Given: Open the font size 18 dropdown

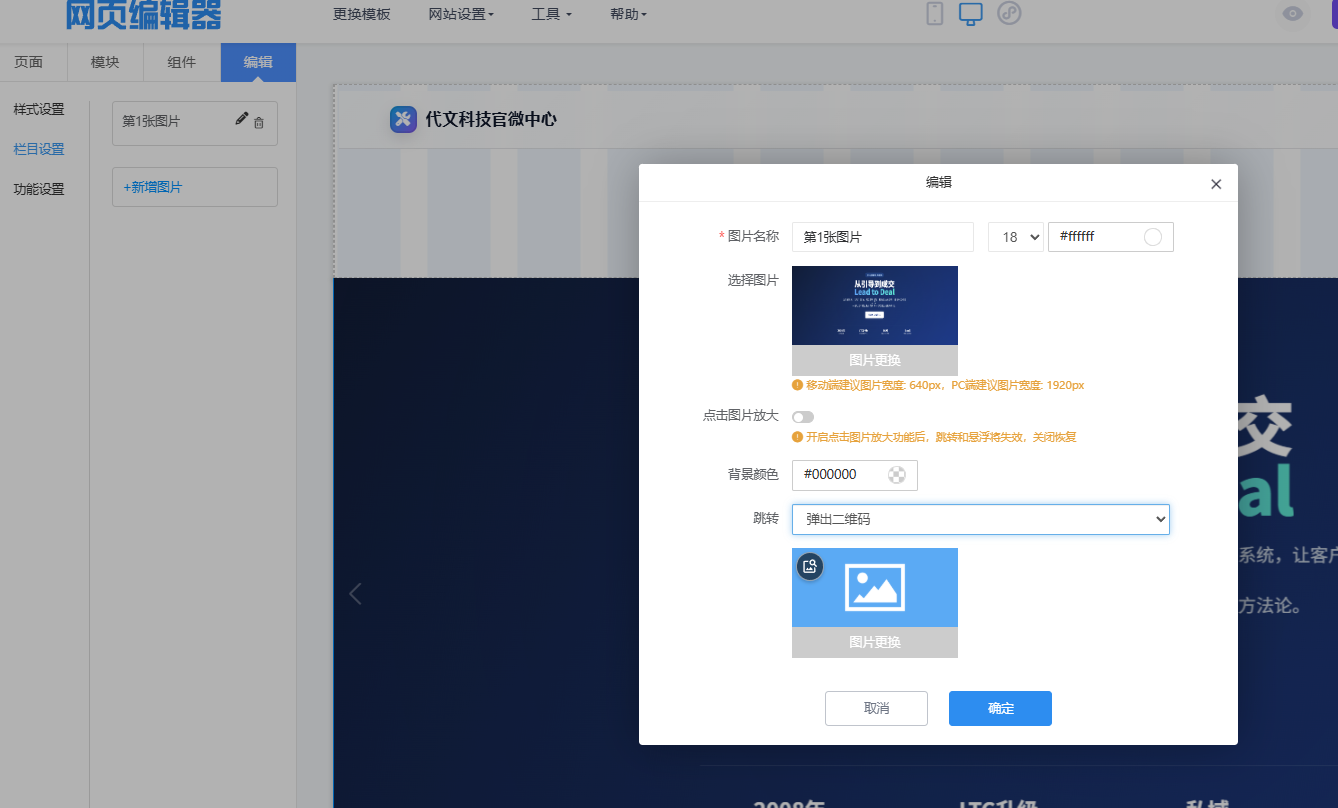Looking at the screenshot, I should 1015,237.
